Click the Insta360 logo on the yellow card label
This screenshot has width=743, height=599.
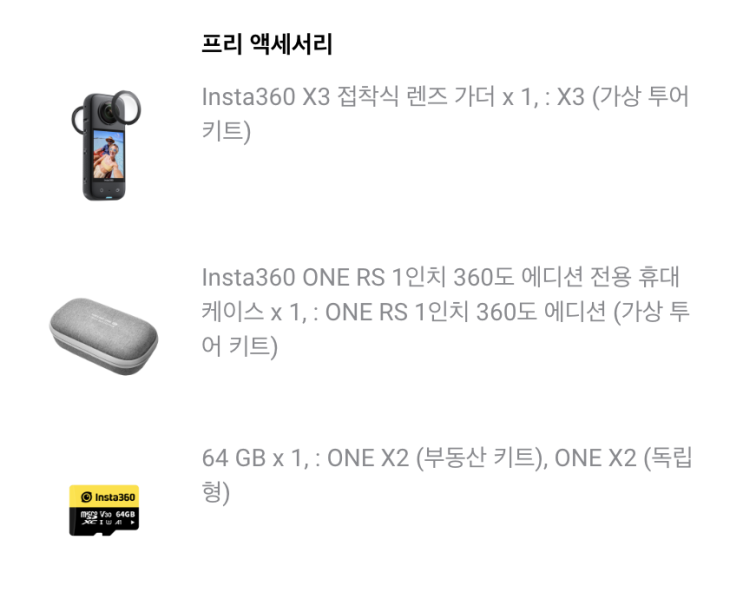[108, 497]
